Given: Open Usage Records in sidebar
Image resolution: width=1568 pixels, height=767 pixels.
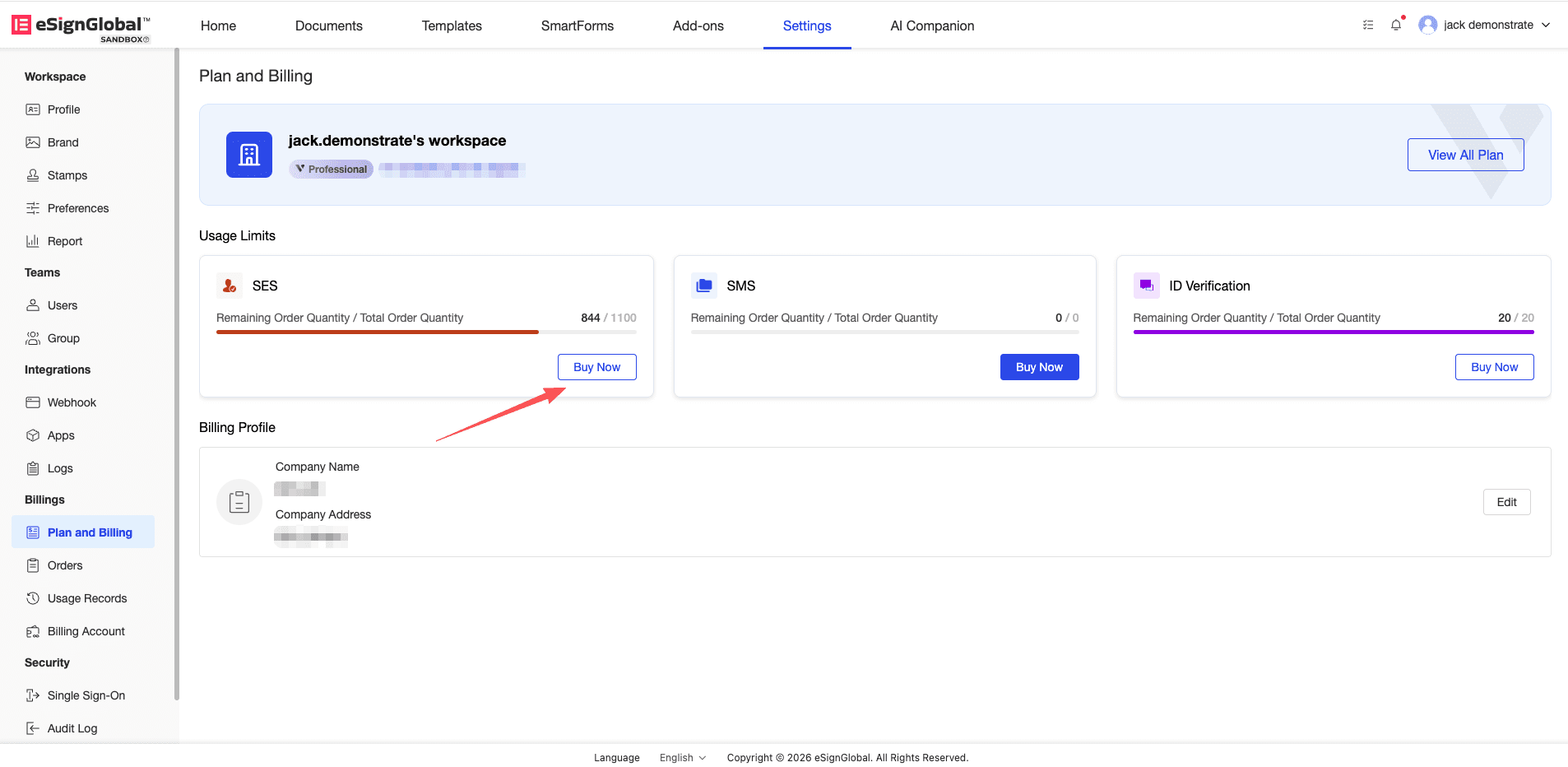Looking at the screenshot, I should tap(83, 598).
